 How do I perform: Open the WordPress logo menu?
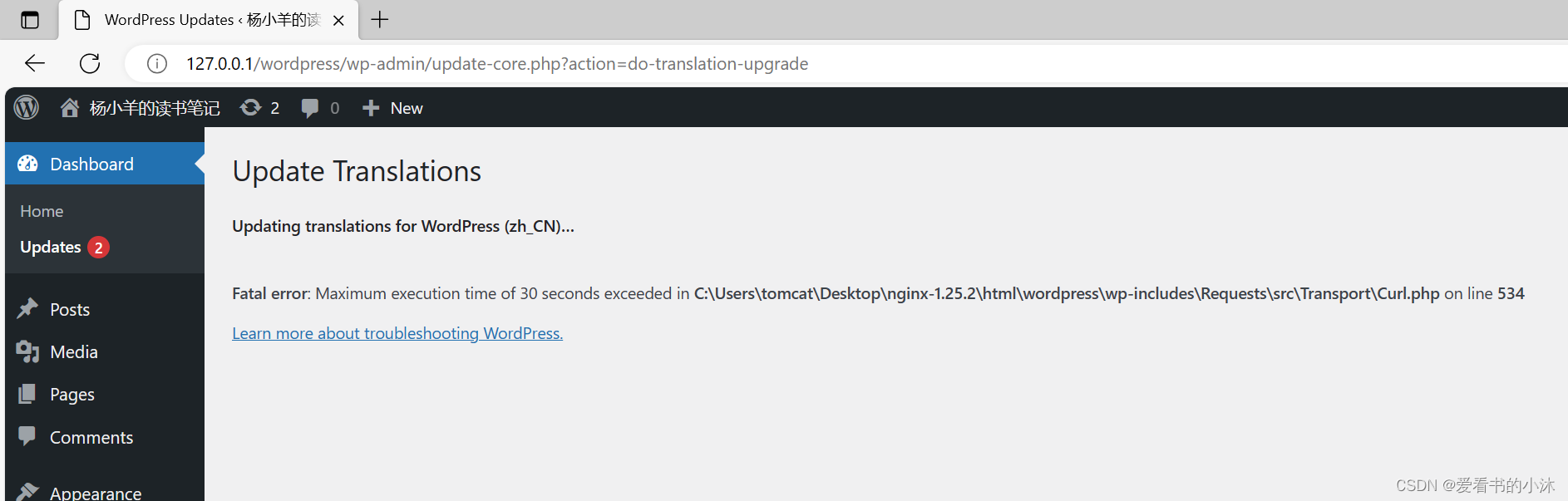(x=27, y=108)
